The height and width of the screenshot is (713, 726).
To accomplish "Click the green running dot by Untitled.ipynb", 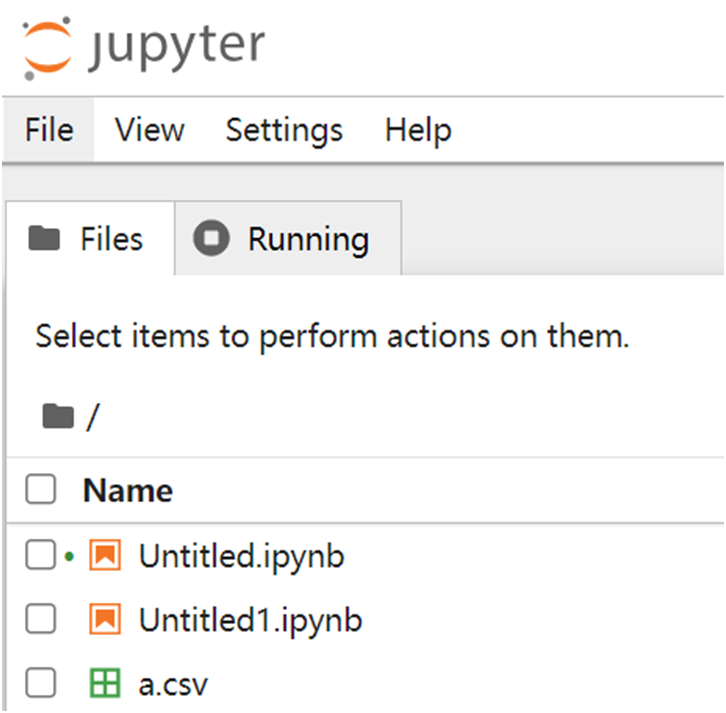I will coord(69,556).
